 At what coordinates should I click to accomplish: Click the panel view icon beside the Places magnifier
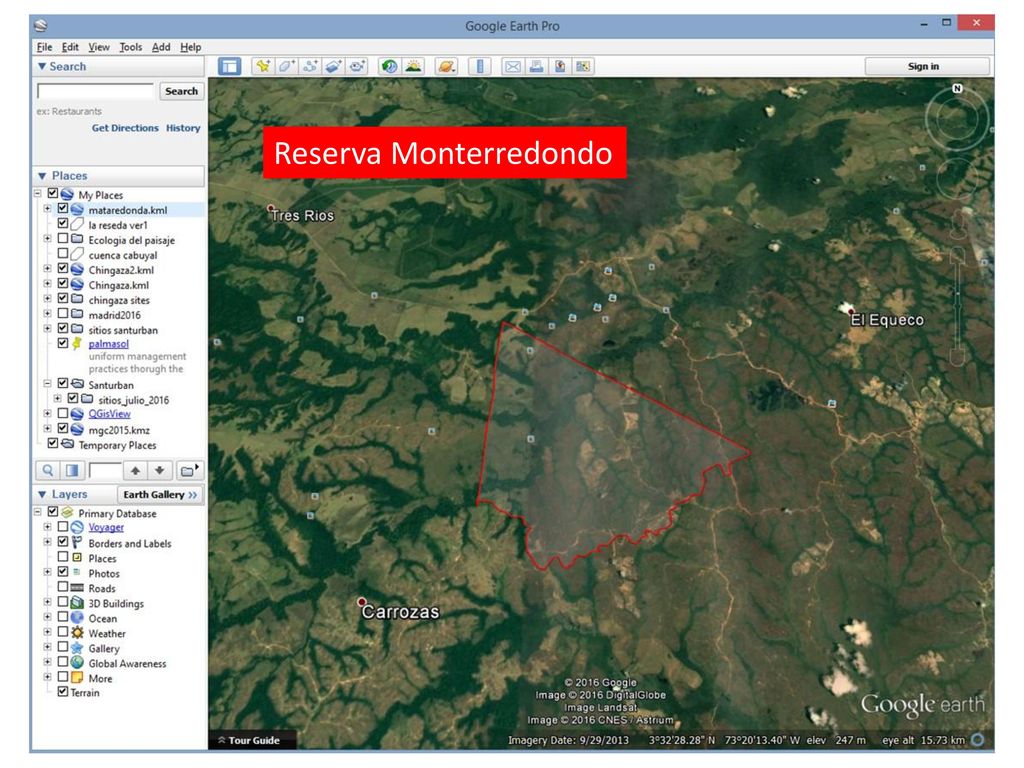71,470
